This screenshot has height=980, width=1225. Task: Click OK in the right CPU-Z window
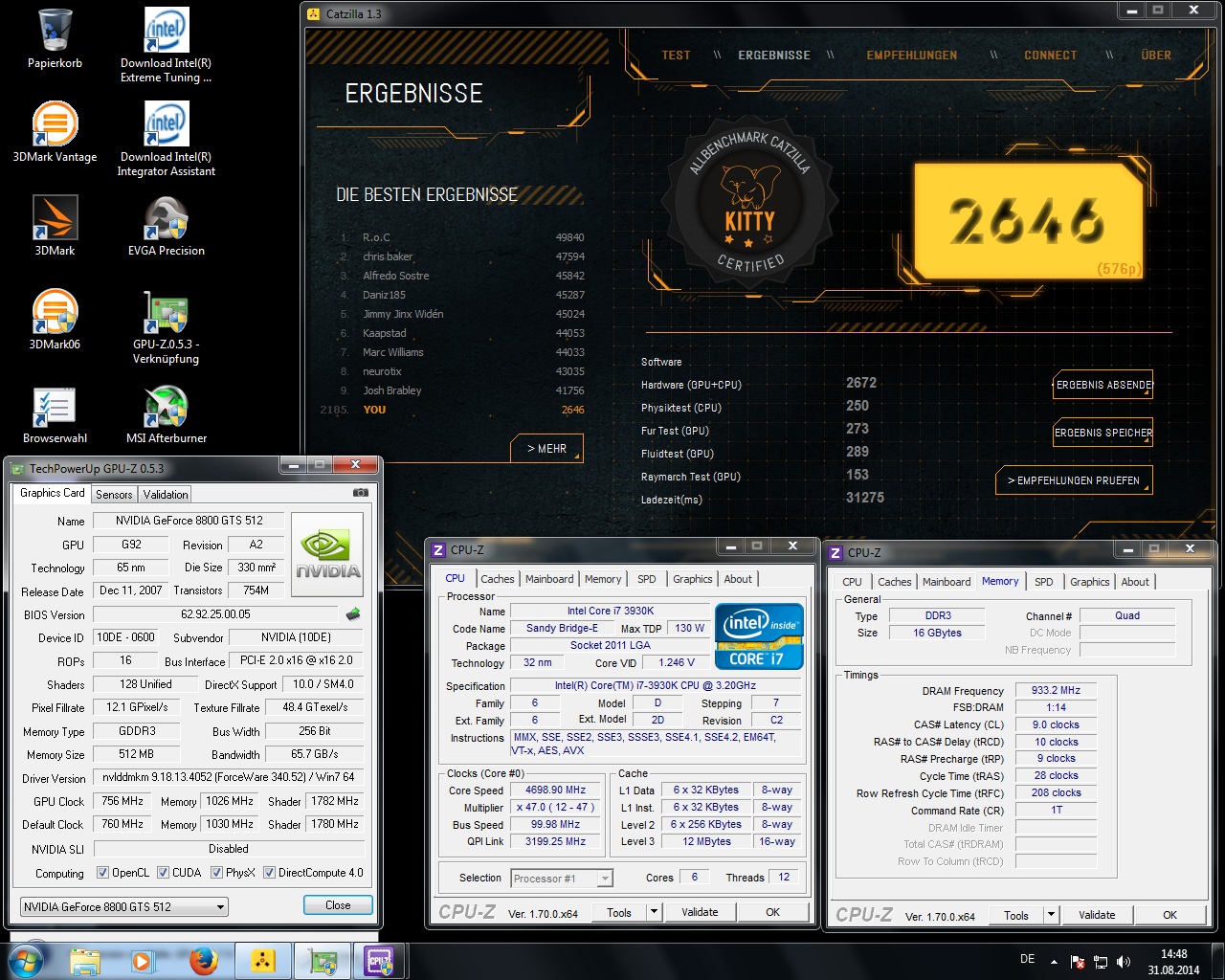[1169, 915]
